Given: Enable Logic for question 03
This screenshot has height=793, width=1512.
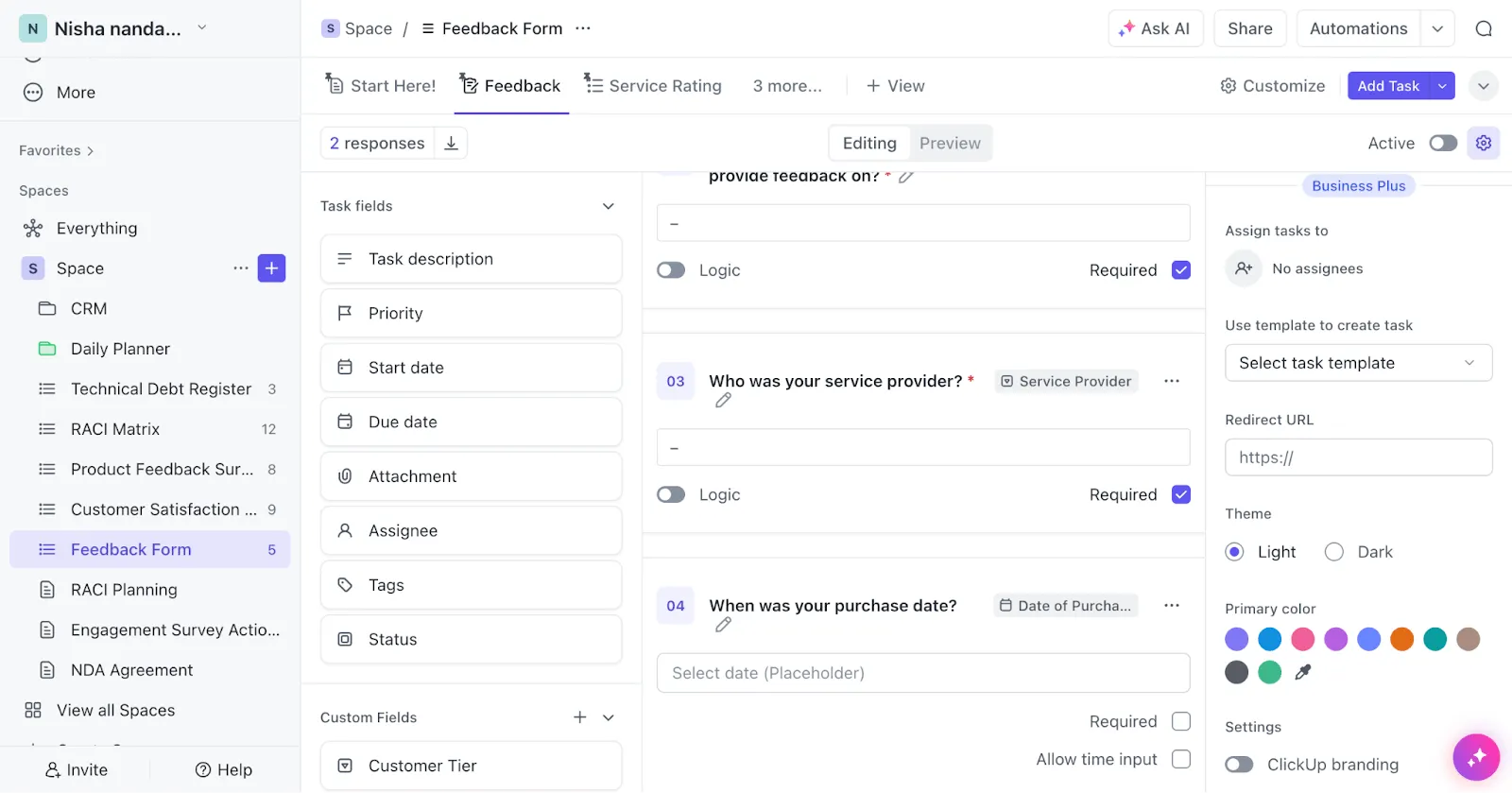Looking at the screenshot, I should (671, 494).
